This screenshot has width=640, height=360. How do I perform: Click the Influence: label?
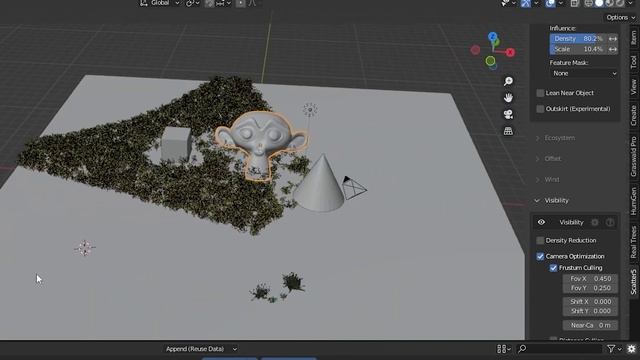(x=562, y=28)
